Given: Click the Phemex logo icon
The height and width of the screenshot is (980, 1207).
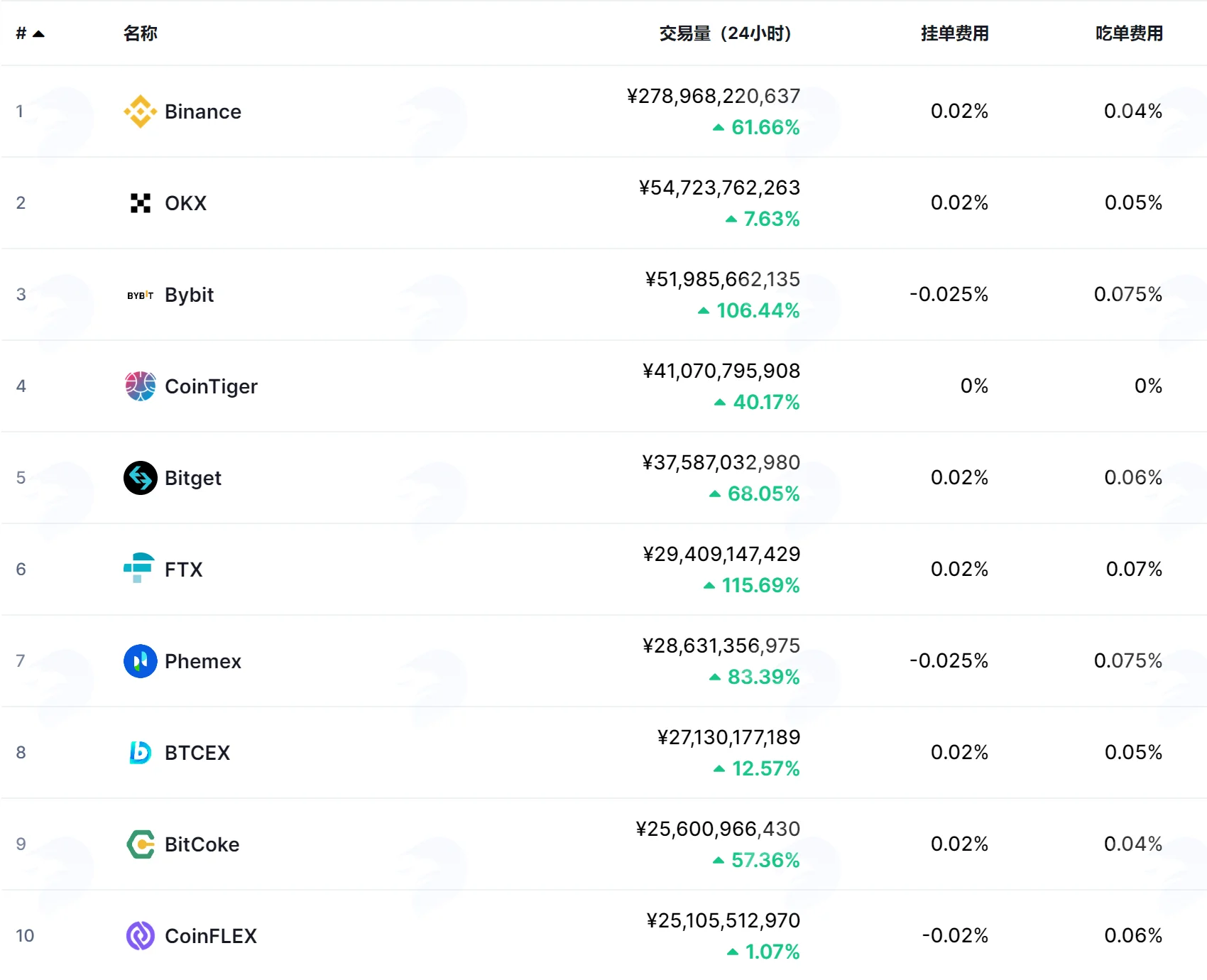Looking at the screenshot, I should (140, 661).
